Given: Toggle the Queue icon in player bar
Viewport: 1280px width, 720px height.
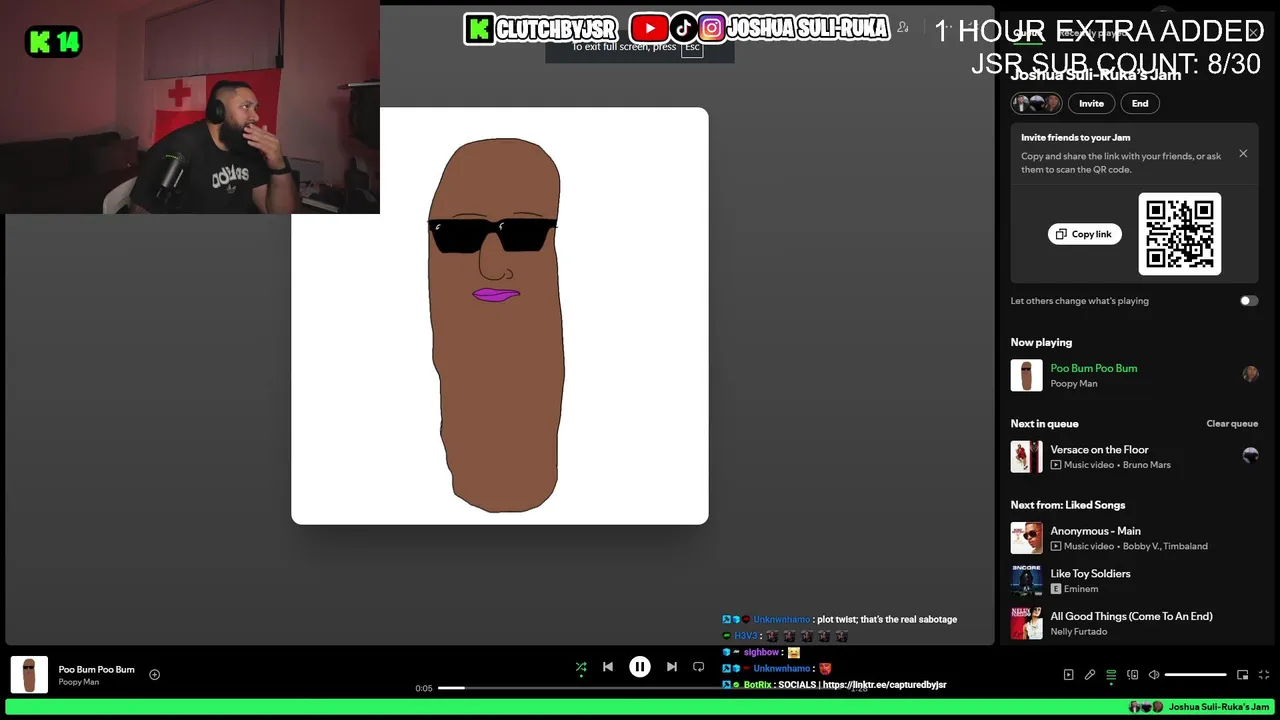Looking at the screenshot, I should coord(1111,675).
